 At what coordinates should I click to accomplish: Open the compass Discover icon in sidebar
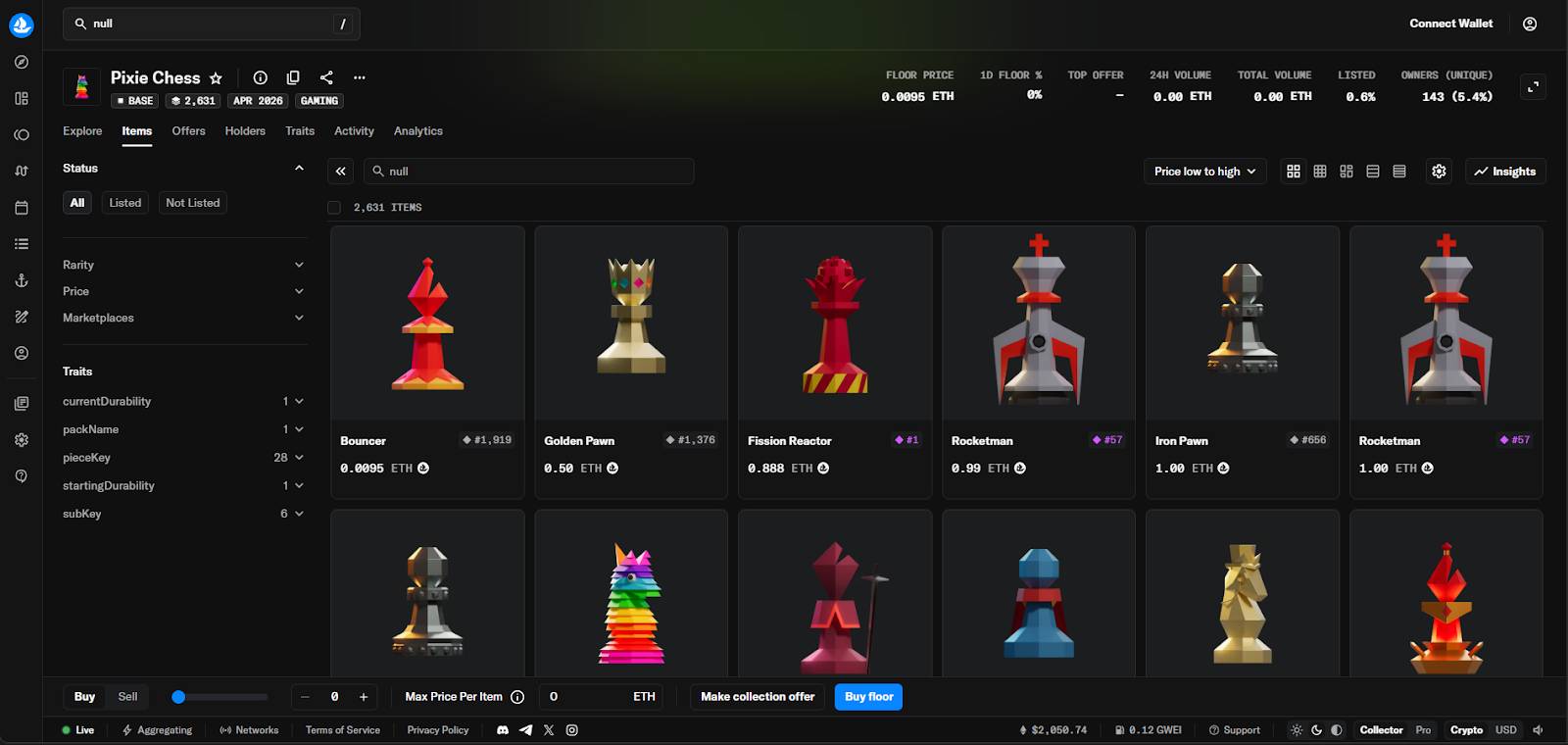22,62
